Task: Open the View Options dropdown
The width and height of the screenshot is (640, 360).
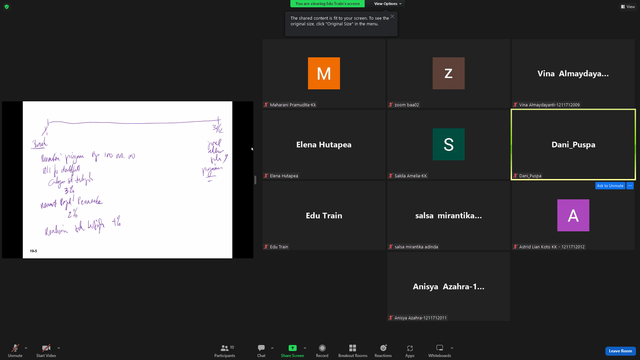Action: (387, 4)
